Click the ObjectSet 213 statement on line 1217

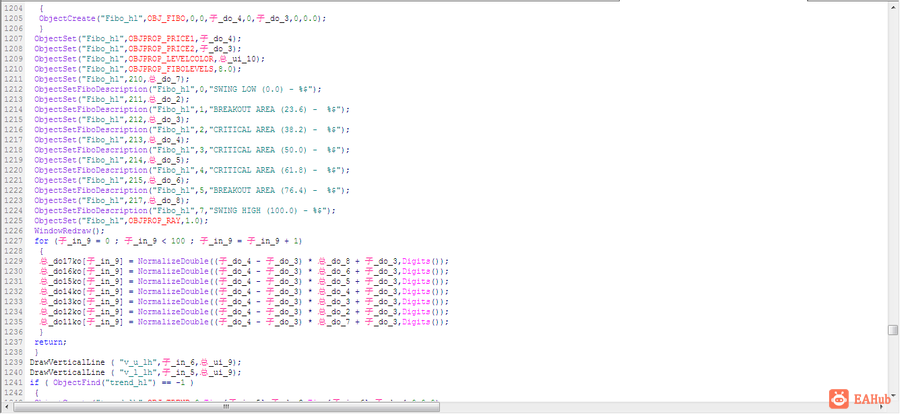point(111,139)
